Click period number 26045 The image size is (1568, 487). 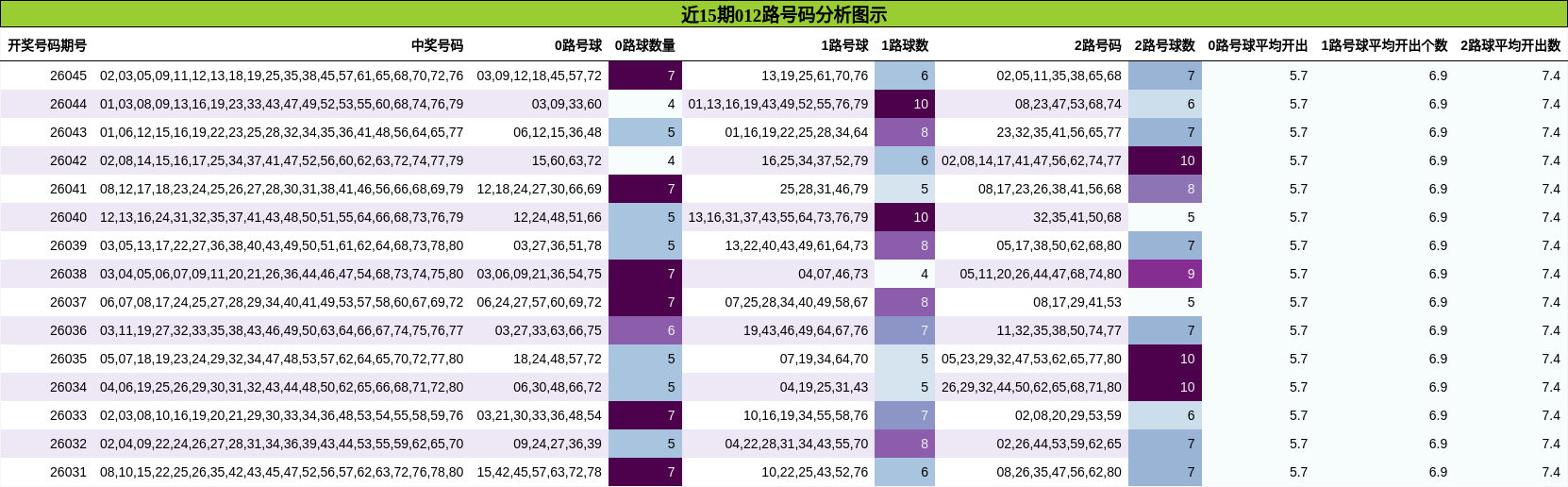pyautogui.click(x=68, y=76)
